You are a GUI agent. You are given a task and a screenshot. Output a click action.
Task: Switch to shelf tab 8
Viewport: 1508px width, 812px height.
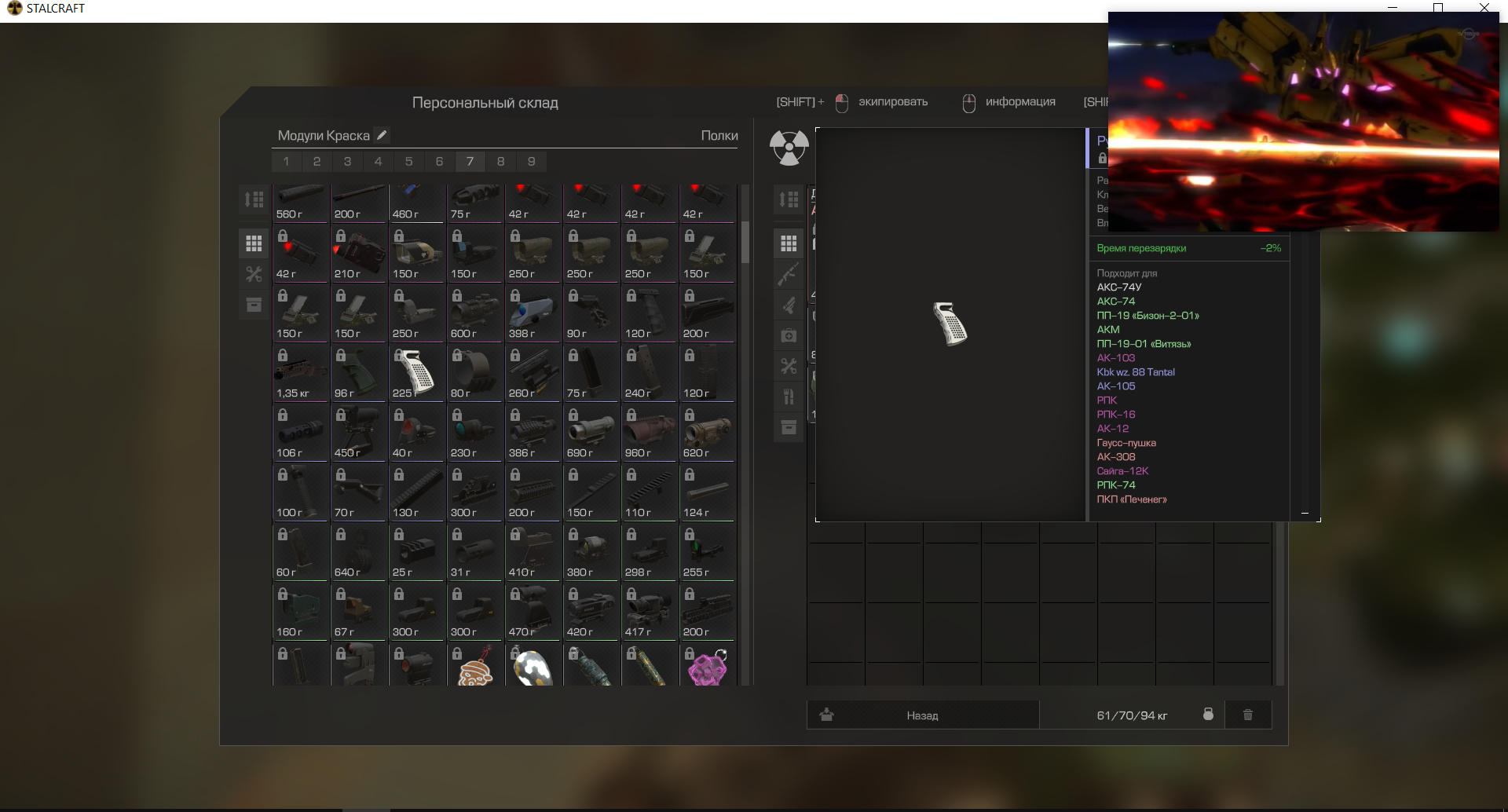(500, 162)
